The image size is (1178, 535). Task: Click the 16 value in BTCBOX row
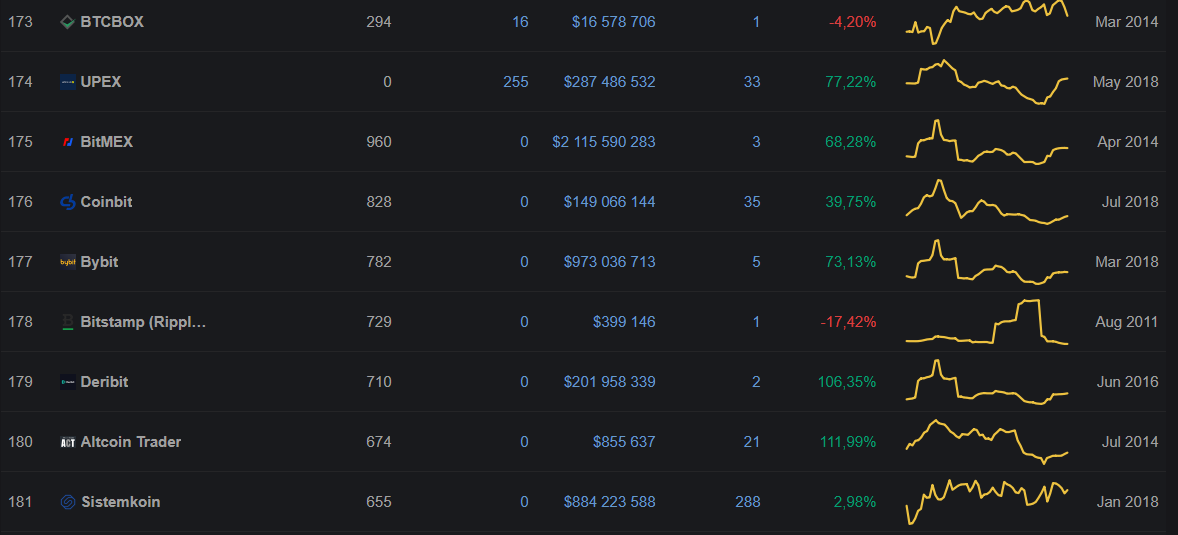520,22
